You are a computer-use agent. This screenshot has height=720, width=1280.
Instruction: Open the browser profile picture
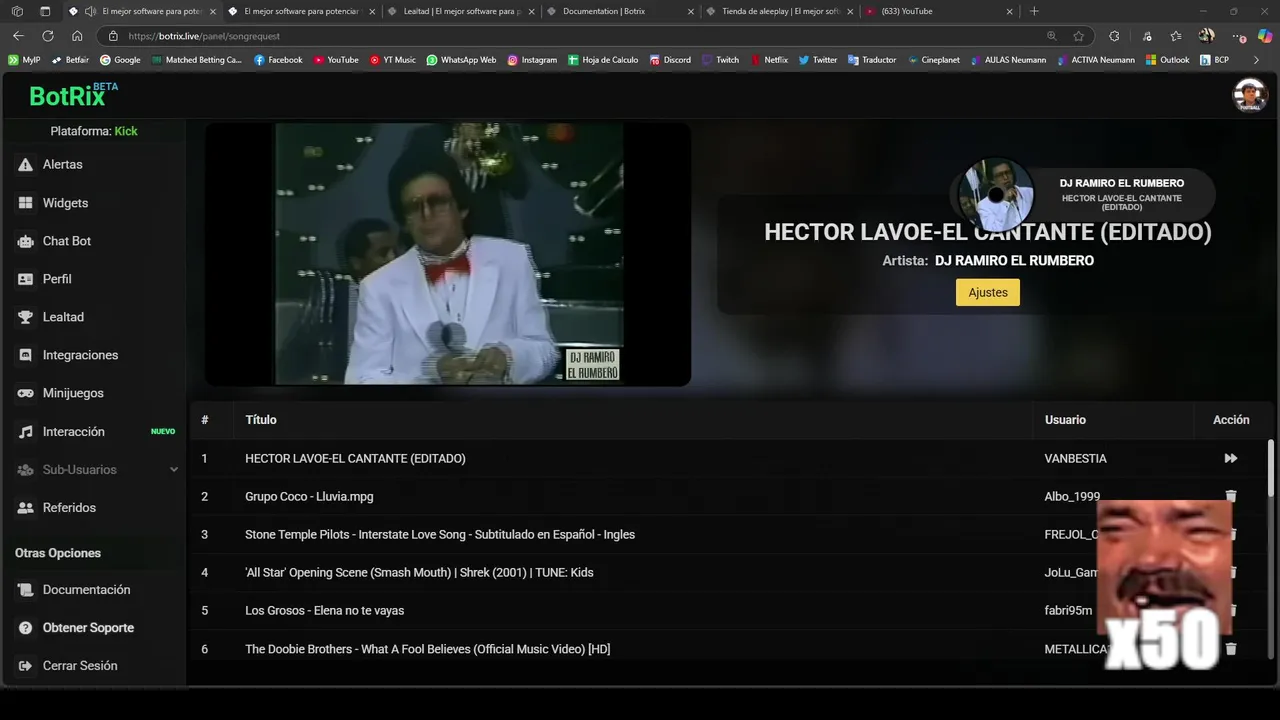tap(1207, 36)
